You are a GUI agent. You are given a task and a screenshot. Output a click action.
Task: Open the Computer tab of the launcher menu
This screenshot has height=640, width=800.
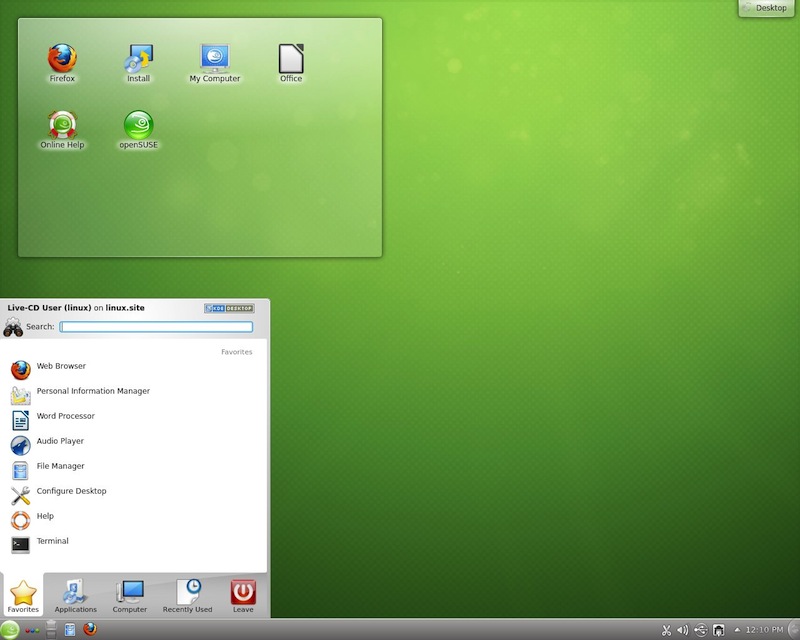click(x=131, y=592)
